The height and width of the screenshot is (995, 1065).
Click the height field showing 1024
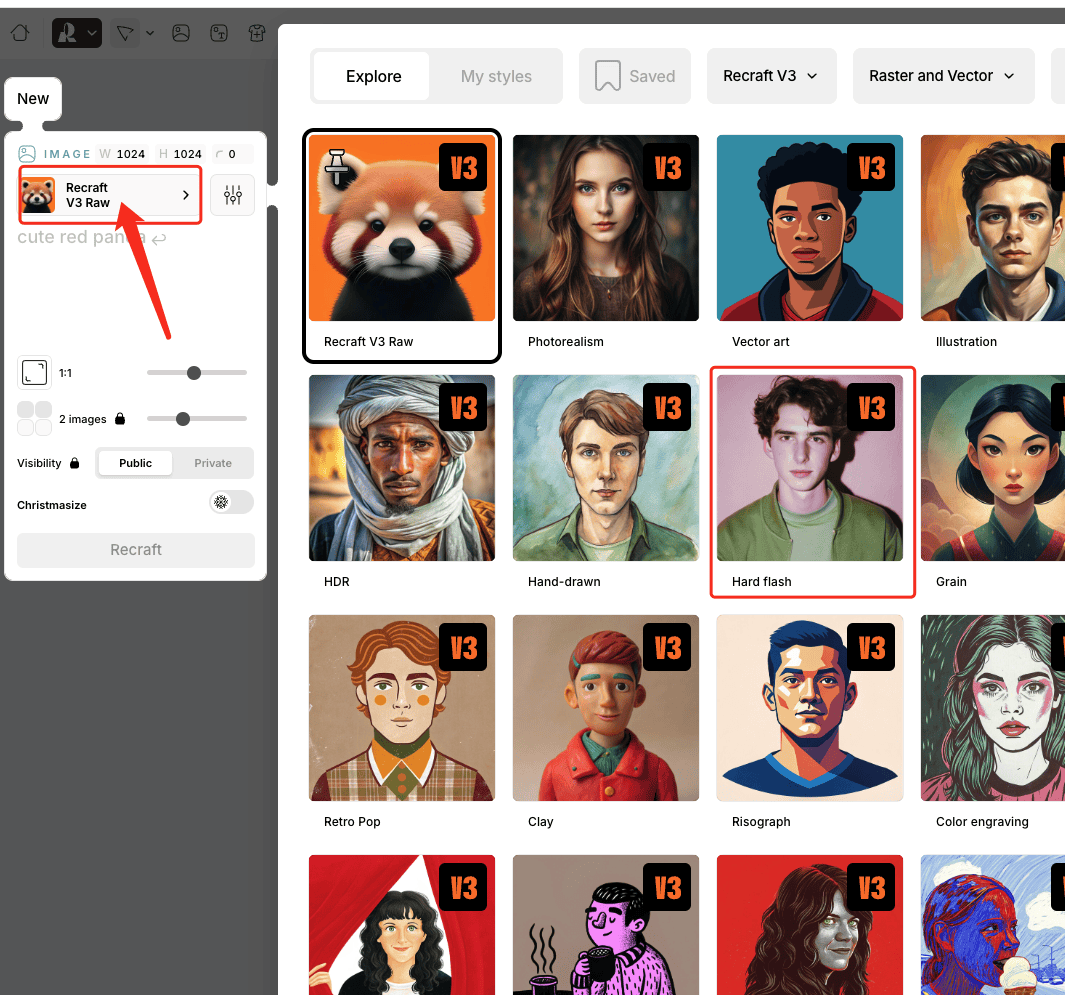[181, 154]
